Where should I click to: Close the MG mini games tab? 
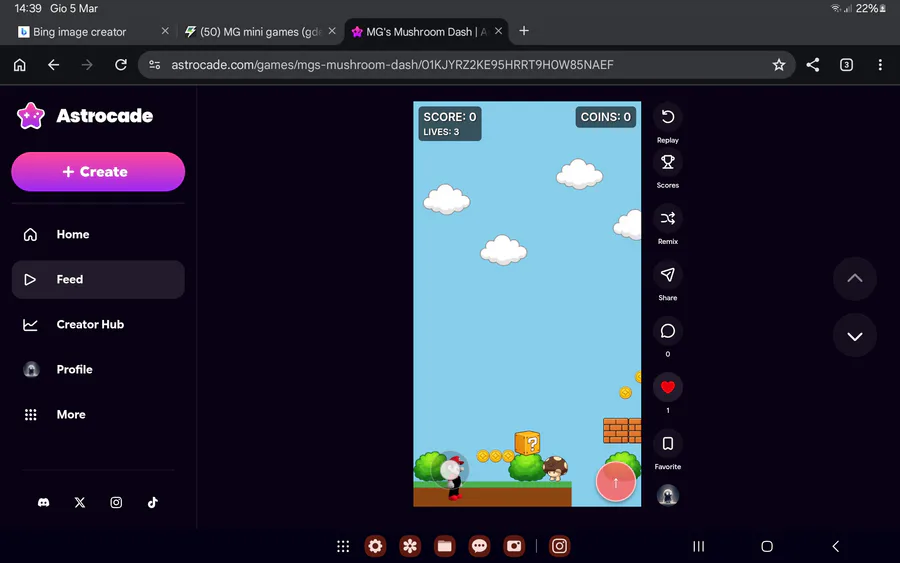click(332, 31)
